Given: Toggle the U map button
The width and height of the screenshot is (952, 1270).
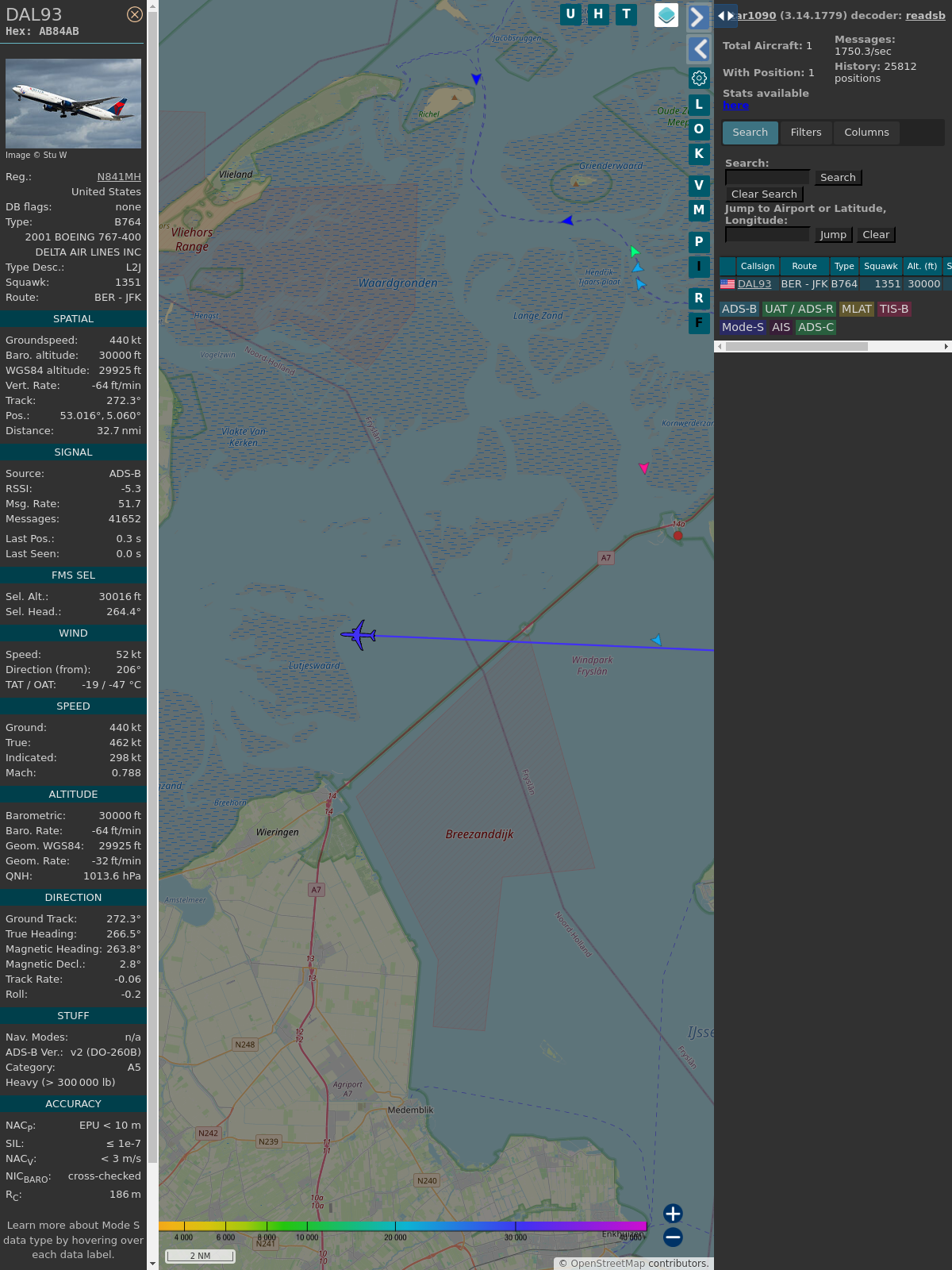Looking at the screenshot, I should pyautogui.click(x=570, y=14).
